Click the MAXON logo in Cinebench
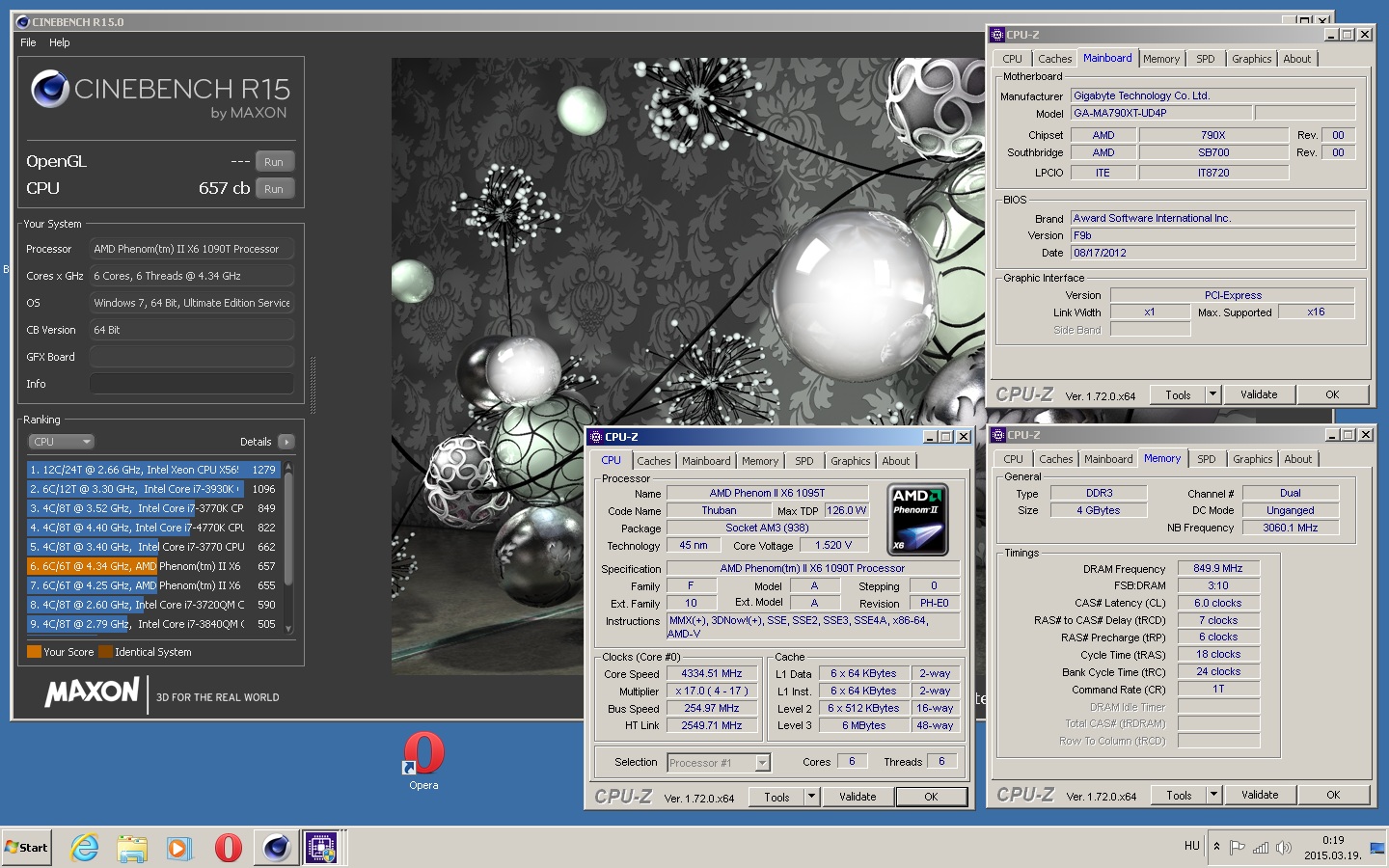Screen dimensions: 1389x868 (93, 692)
